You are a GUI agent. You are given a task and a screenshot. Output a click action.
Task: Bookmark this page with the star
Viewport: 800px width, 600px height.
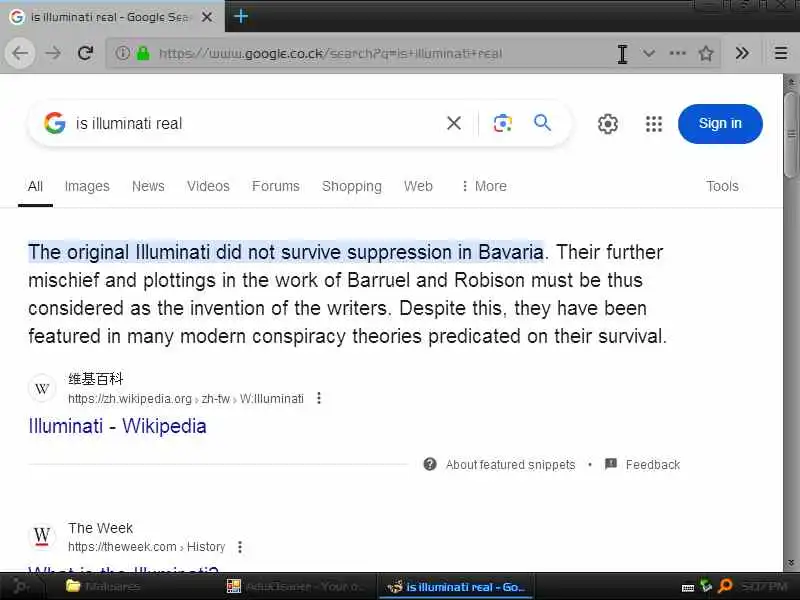click(x=706, y=53)
